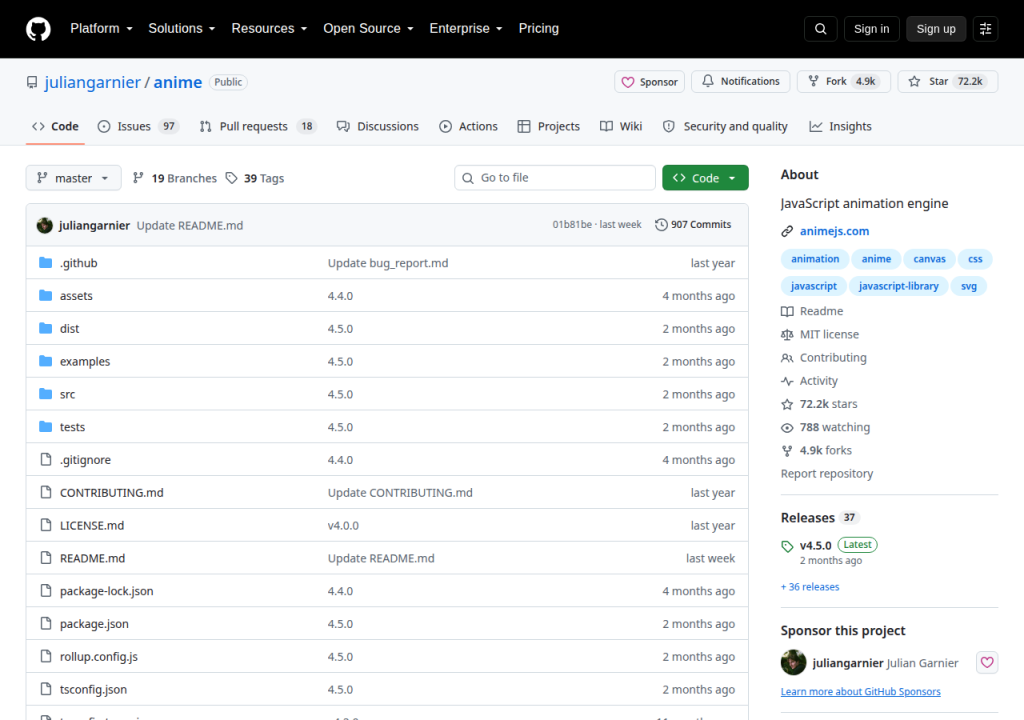
Task: Open the Pricing page
Action: [539, 29]
